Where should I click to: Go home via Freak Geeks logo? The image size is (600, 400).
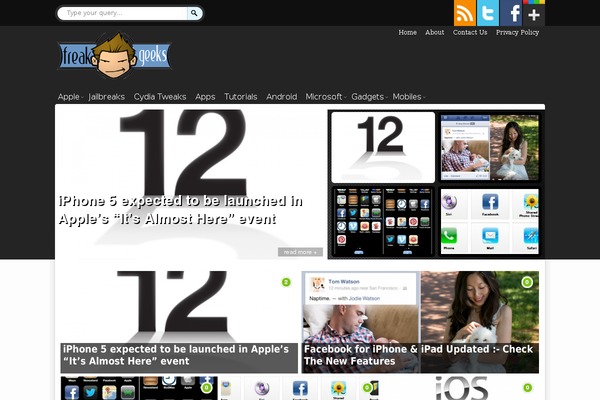[x=114, y=56]
